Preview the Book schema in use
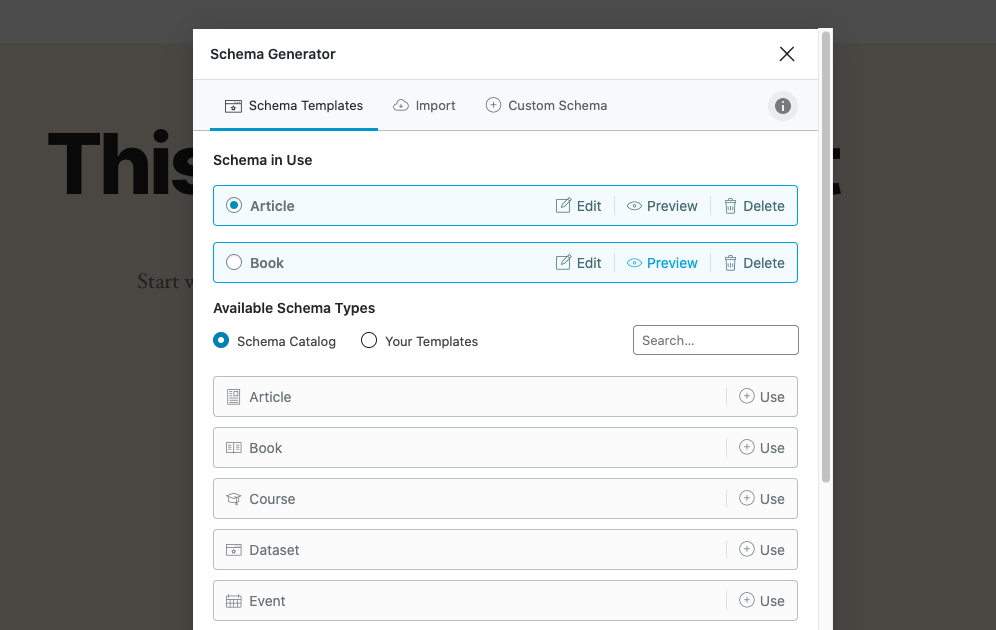This screenshot has height=630, width=996. click(x=662, y=263)
